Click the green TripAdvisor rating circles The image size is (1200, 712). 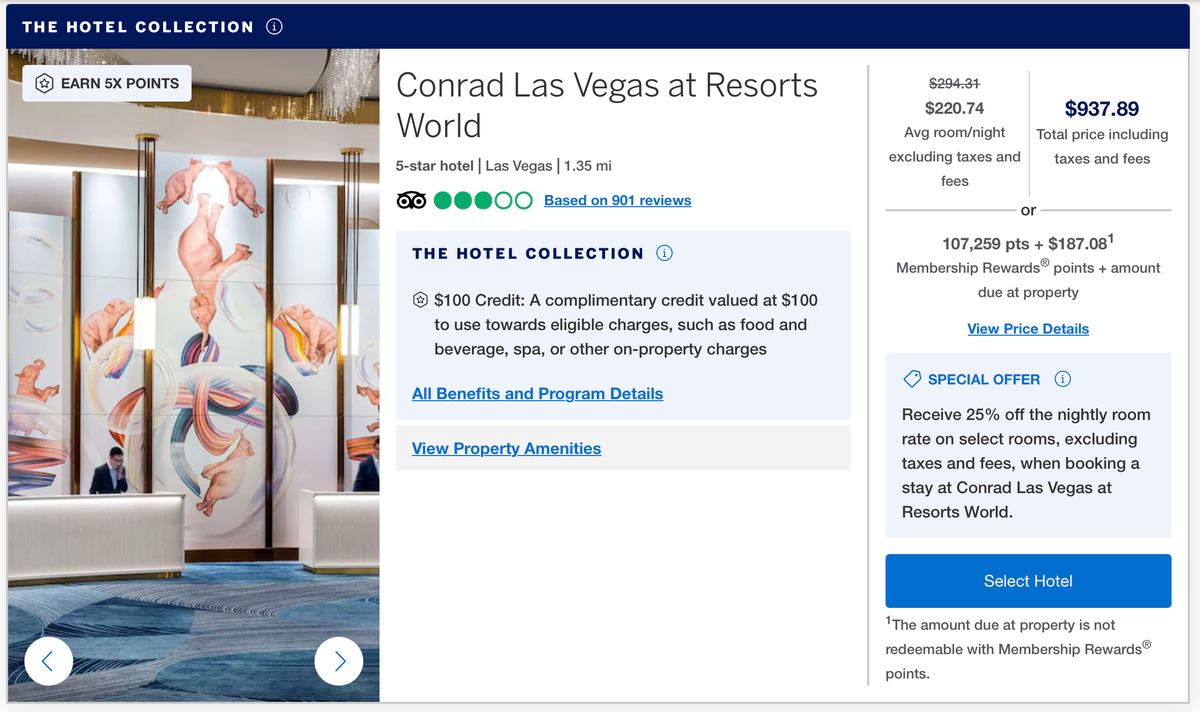(x=482, y=200)
